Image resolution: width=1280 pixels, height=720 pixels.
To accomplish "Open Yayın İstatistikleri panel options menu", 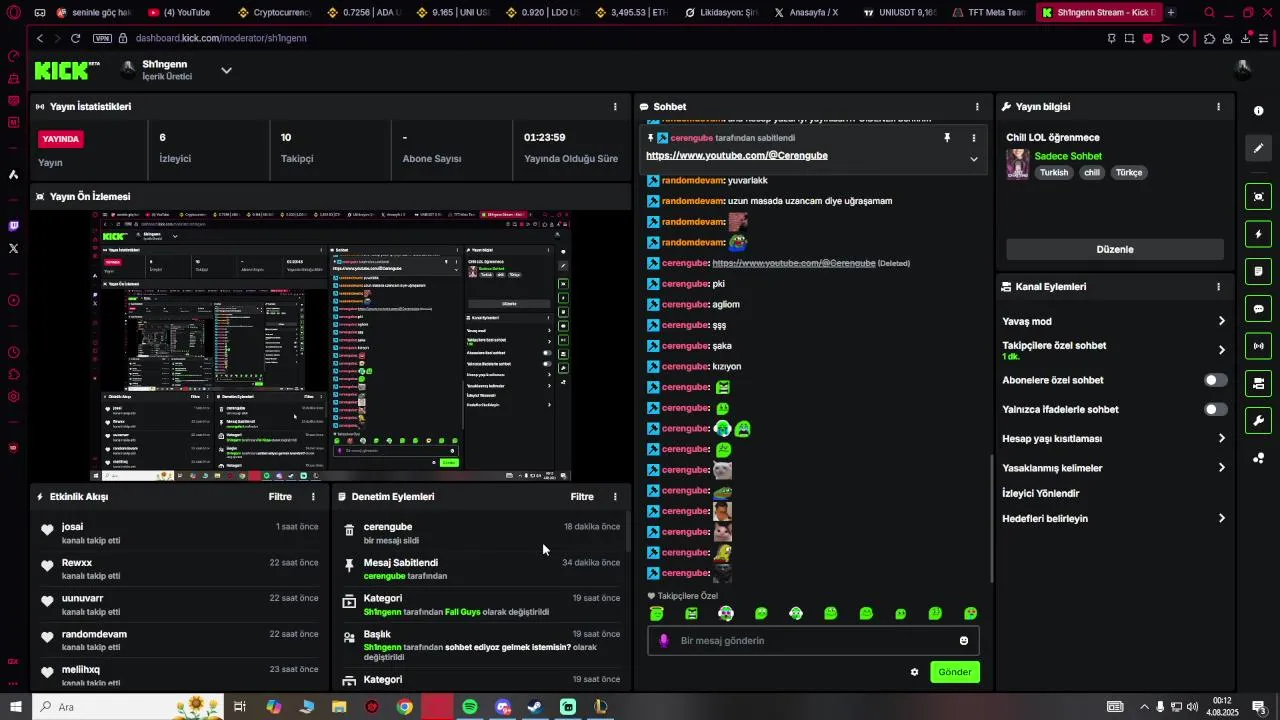I will [615, 106].
